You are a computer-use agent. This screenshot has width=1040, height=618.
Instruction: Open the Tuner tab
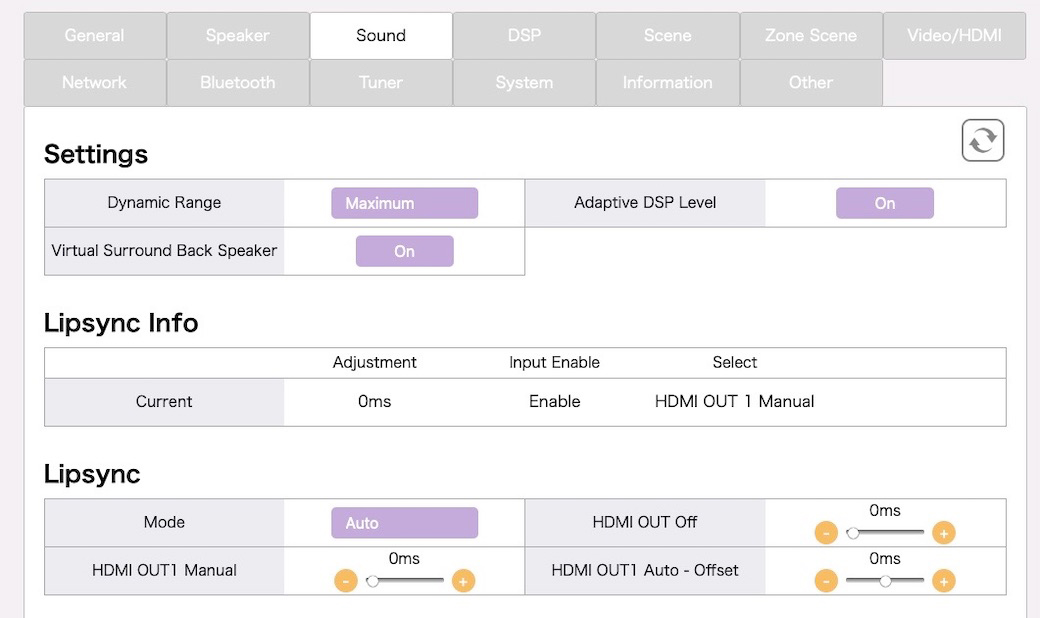(381, 82)
